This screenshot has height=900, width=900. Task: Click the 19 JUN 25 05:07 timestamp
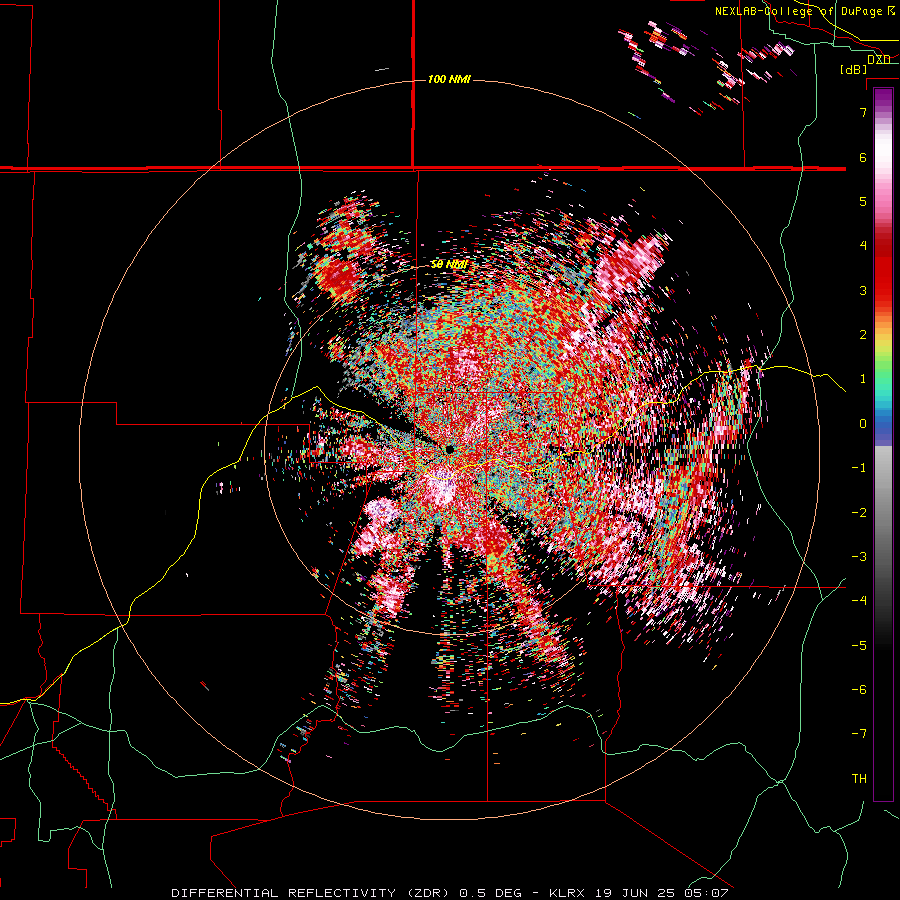[x=660, y=893]
